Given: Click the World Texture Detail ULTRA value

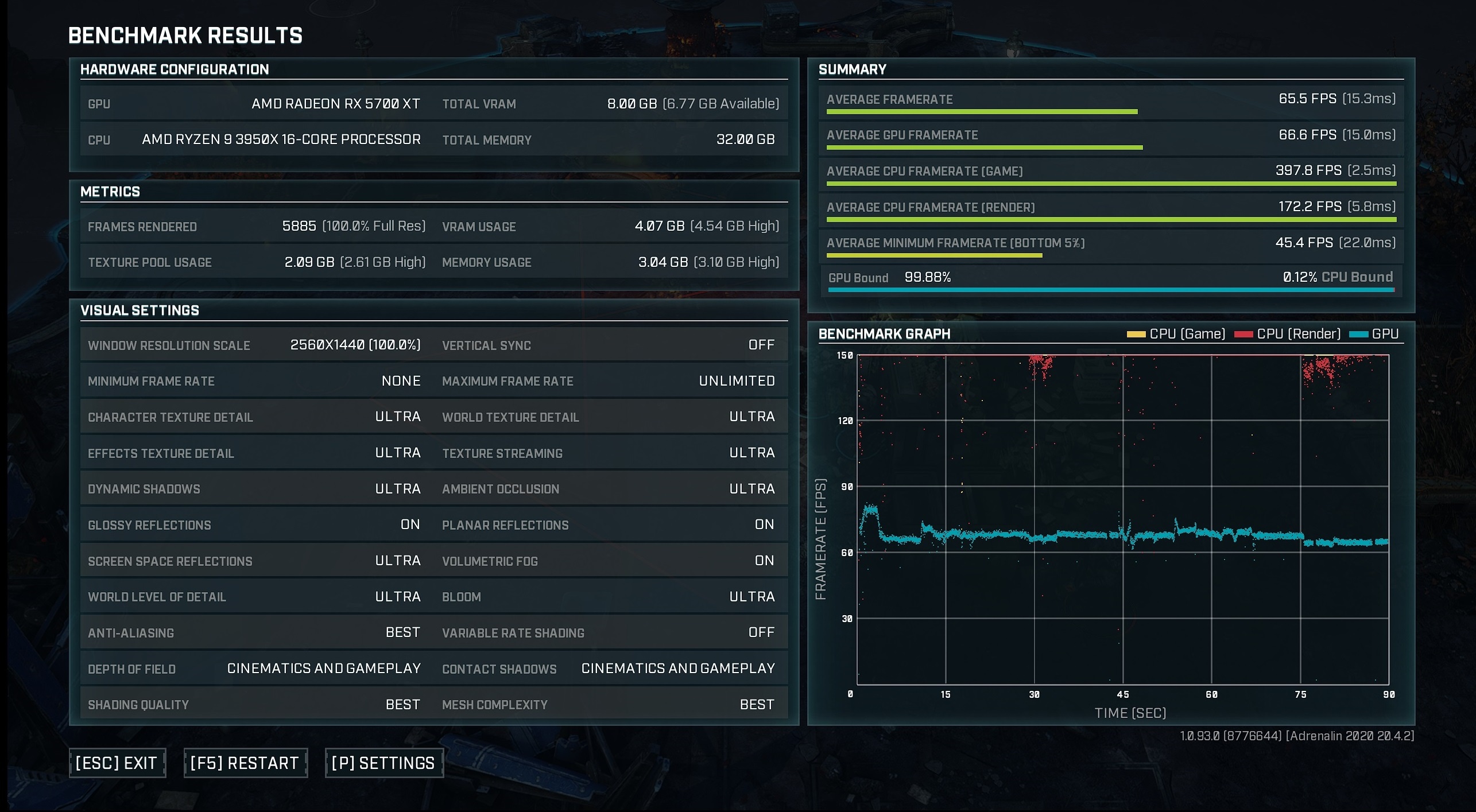Looking at the screenshot, I should coord(752,417).
